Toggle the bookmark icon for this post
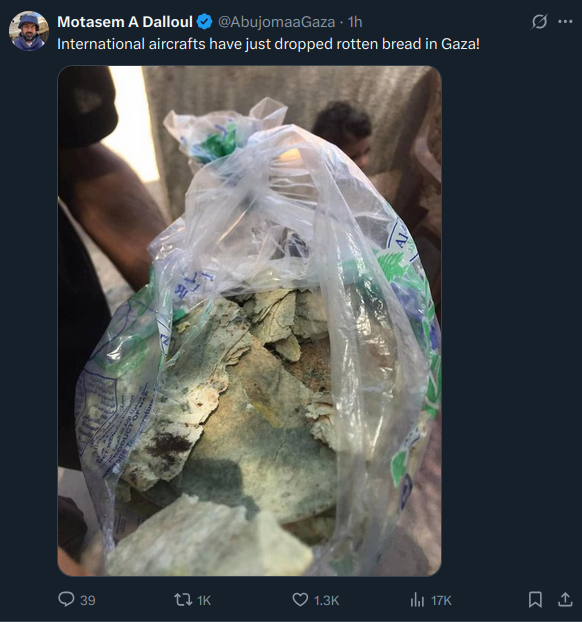582x622 pixels. point(535,599)
